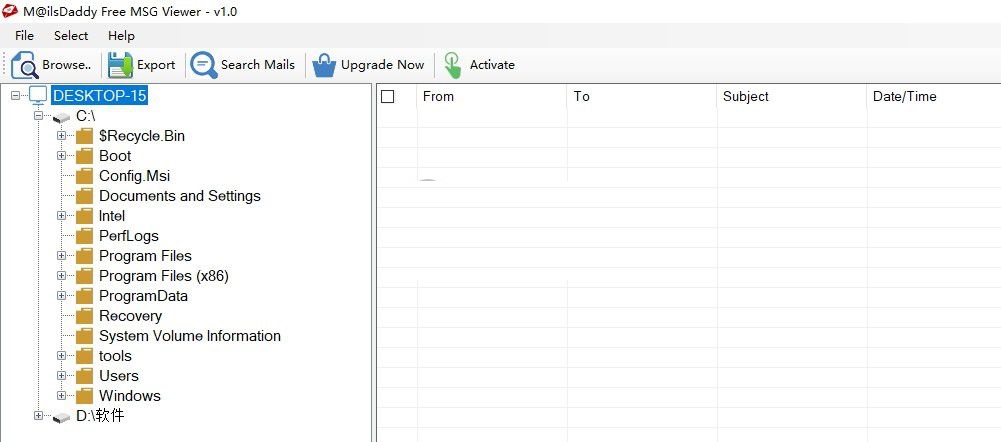This screenshot has width=1001, height=442.
Task: Click the Browse.. button label
Action: click(67, 65)
